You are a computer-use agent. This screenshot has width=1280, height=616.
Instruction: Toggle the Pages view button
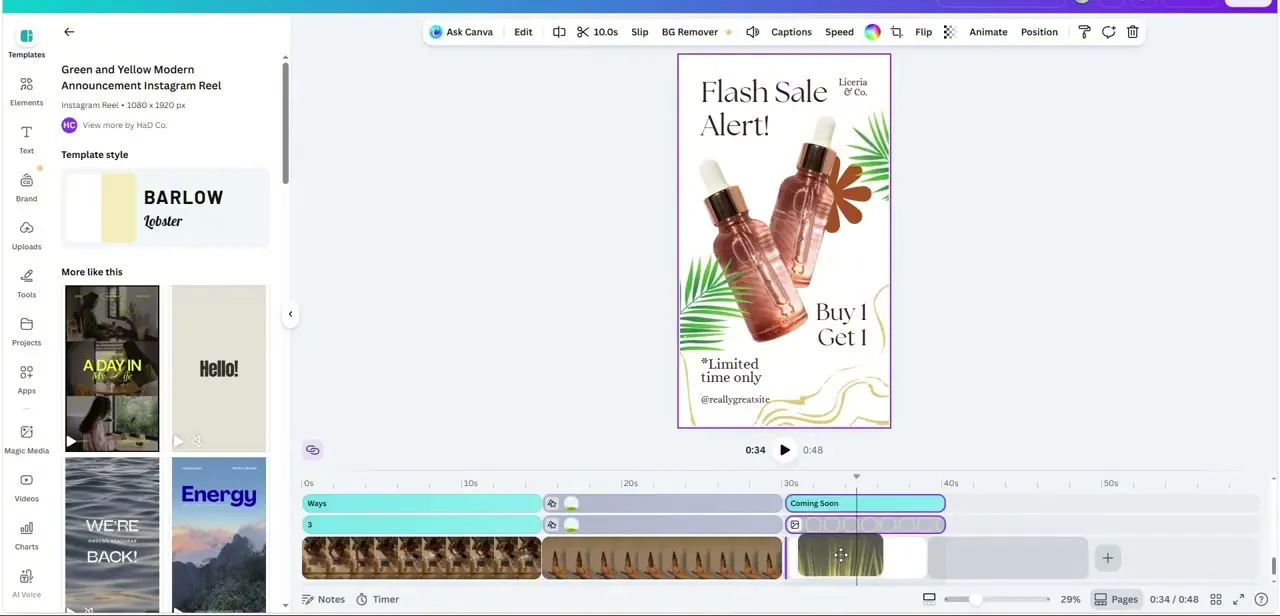[1116, 599]
